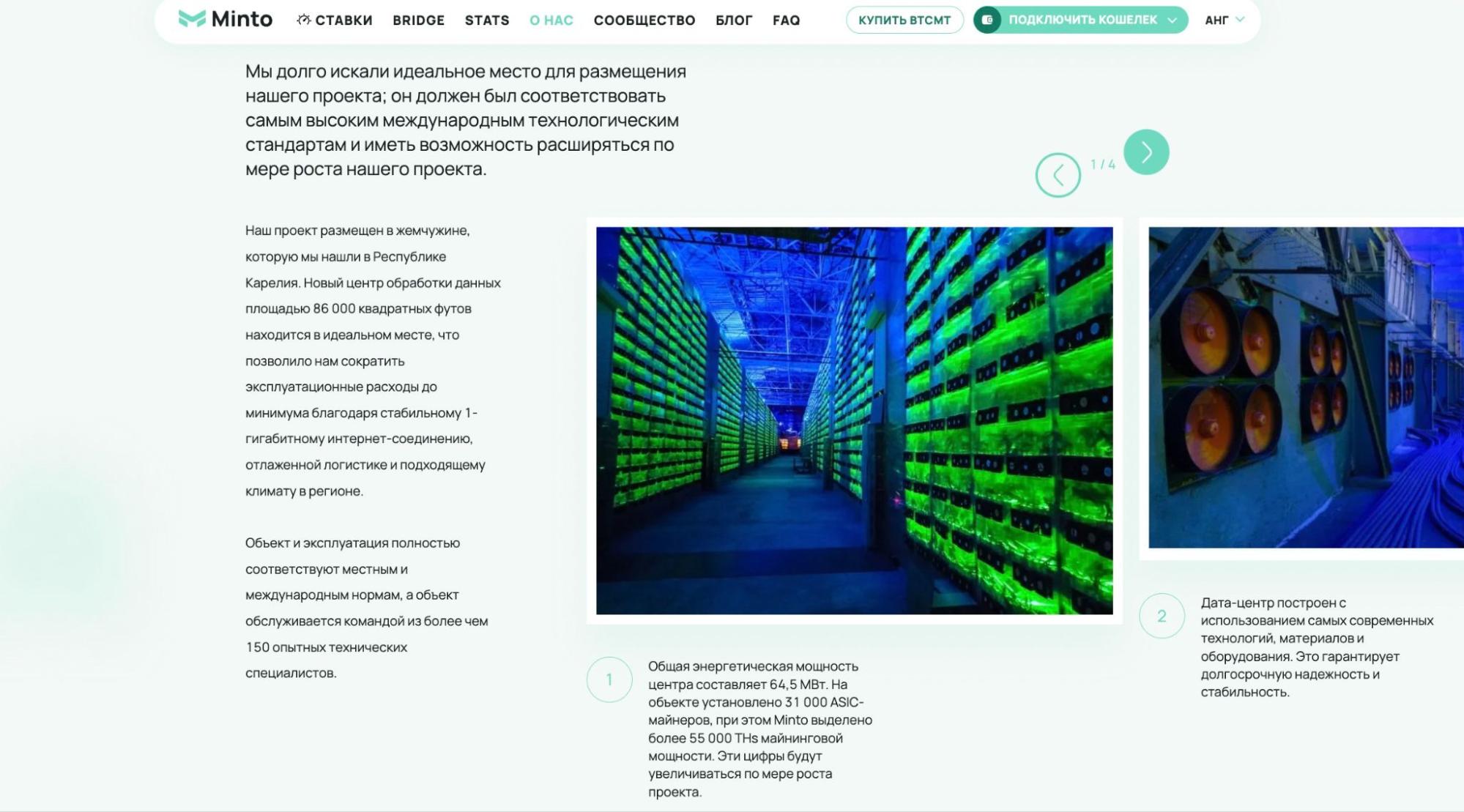Click the Купить BTCMT button
Viewport: 1464px width, 812px height.
click(904, 21)
